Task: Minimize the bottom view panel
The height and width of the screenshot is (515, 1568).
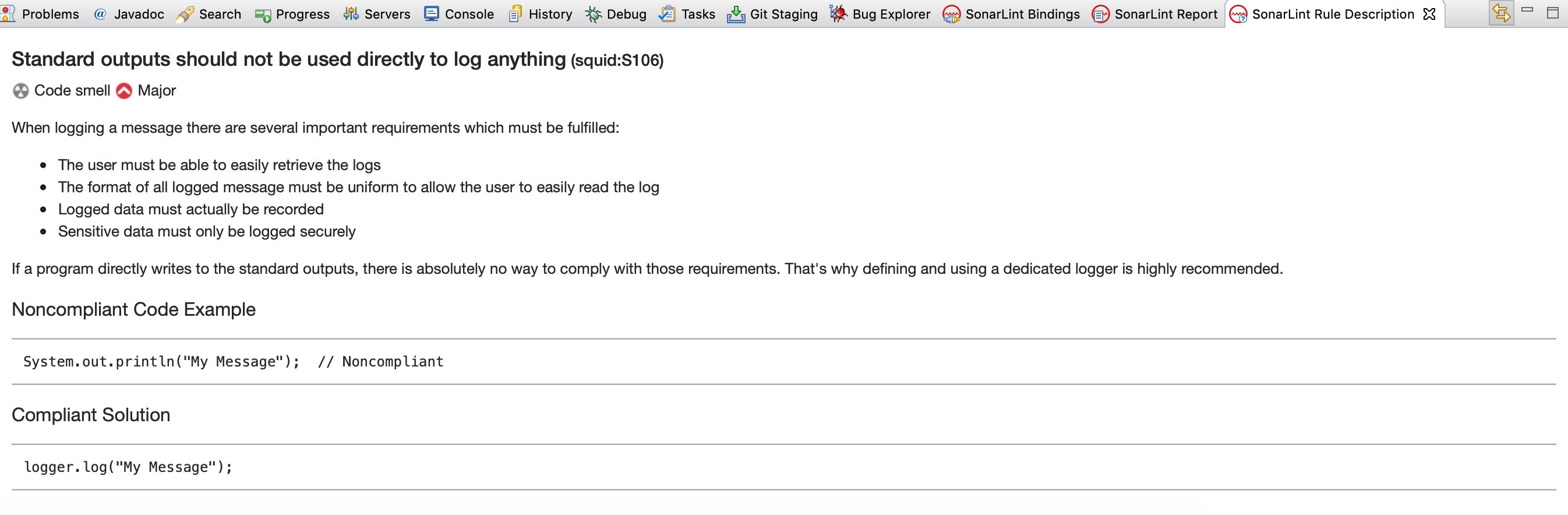Action: coord(1527,10)
